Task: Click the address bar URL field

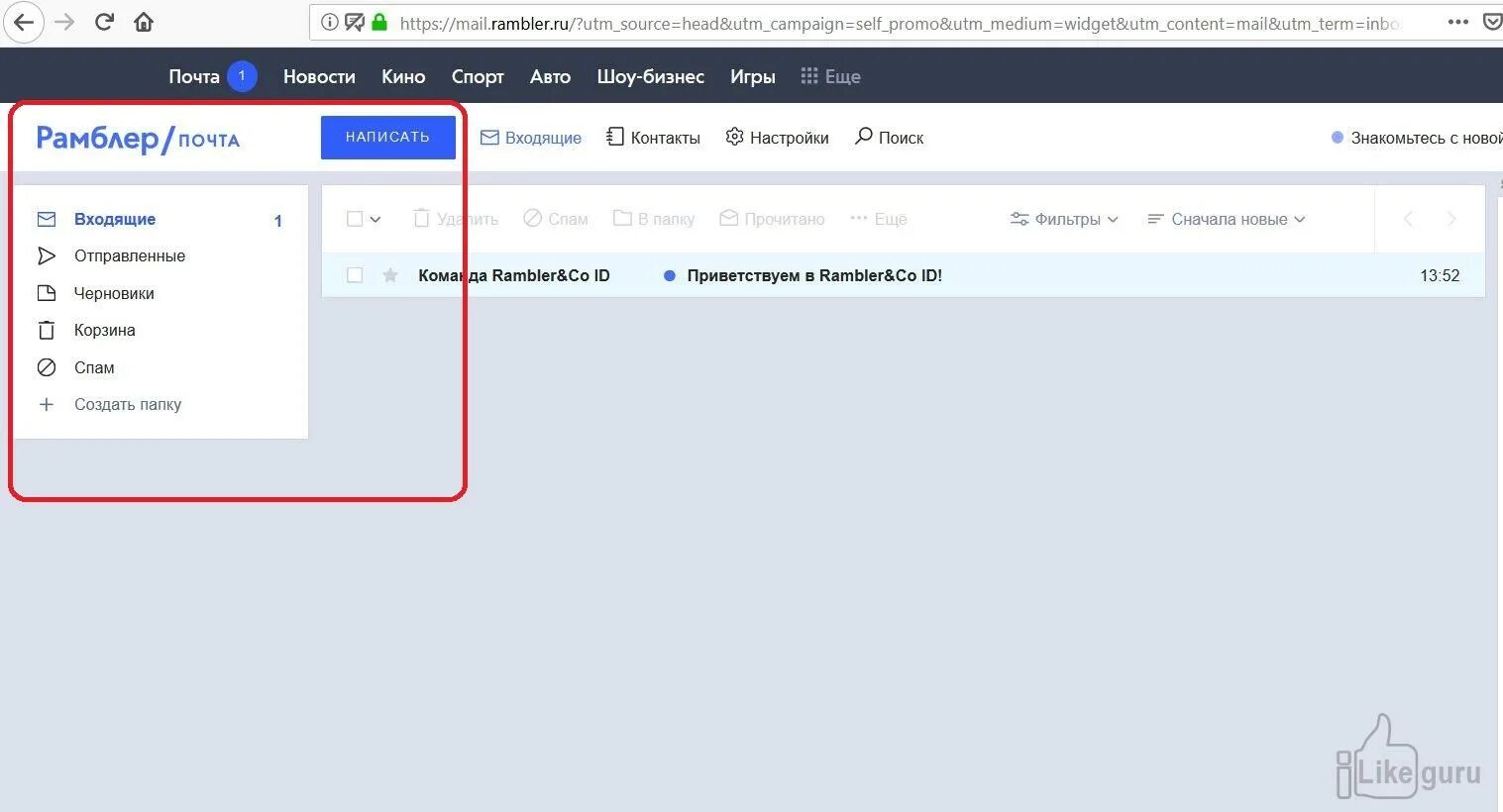Action: (x=900, y=23)
